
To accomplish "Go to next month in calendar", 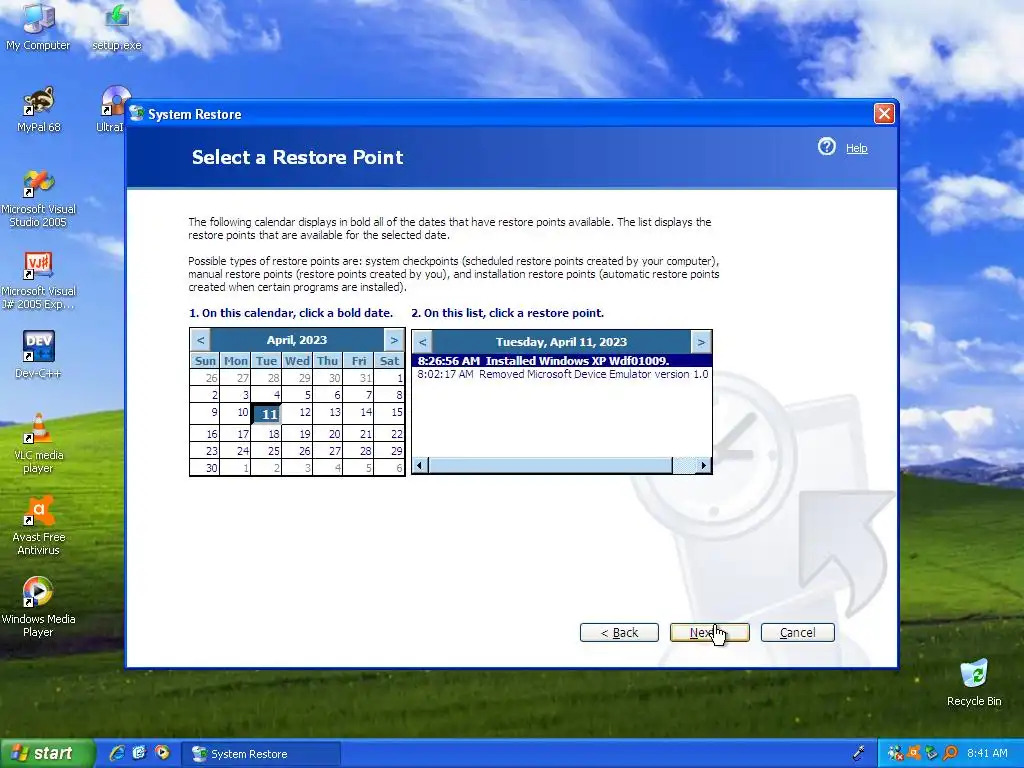I will pos(394,340).
